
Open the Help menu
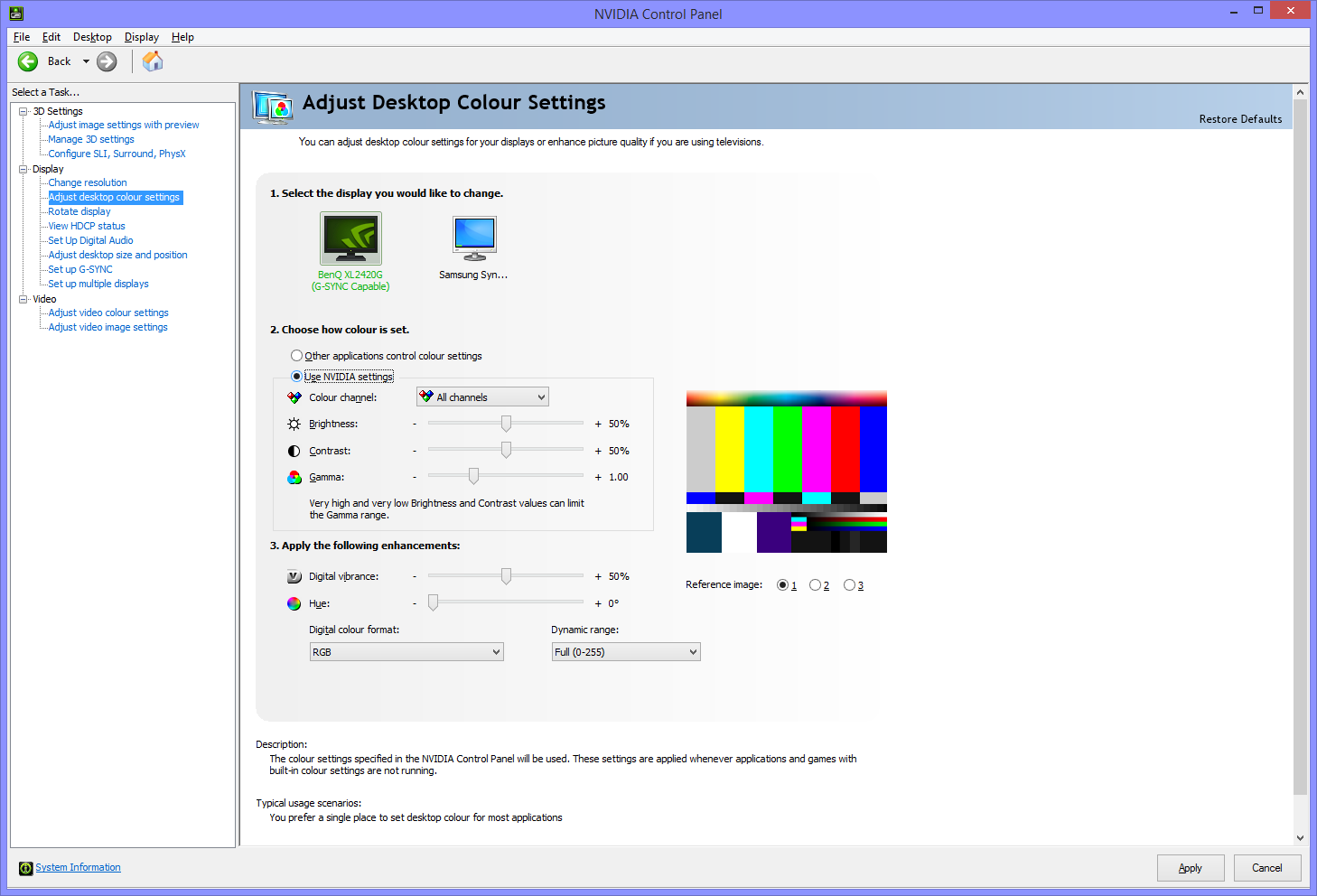pos(182,37)
